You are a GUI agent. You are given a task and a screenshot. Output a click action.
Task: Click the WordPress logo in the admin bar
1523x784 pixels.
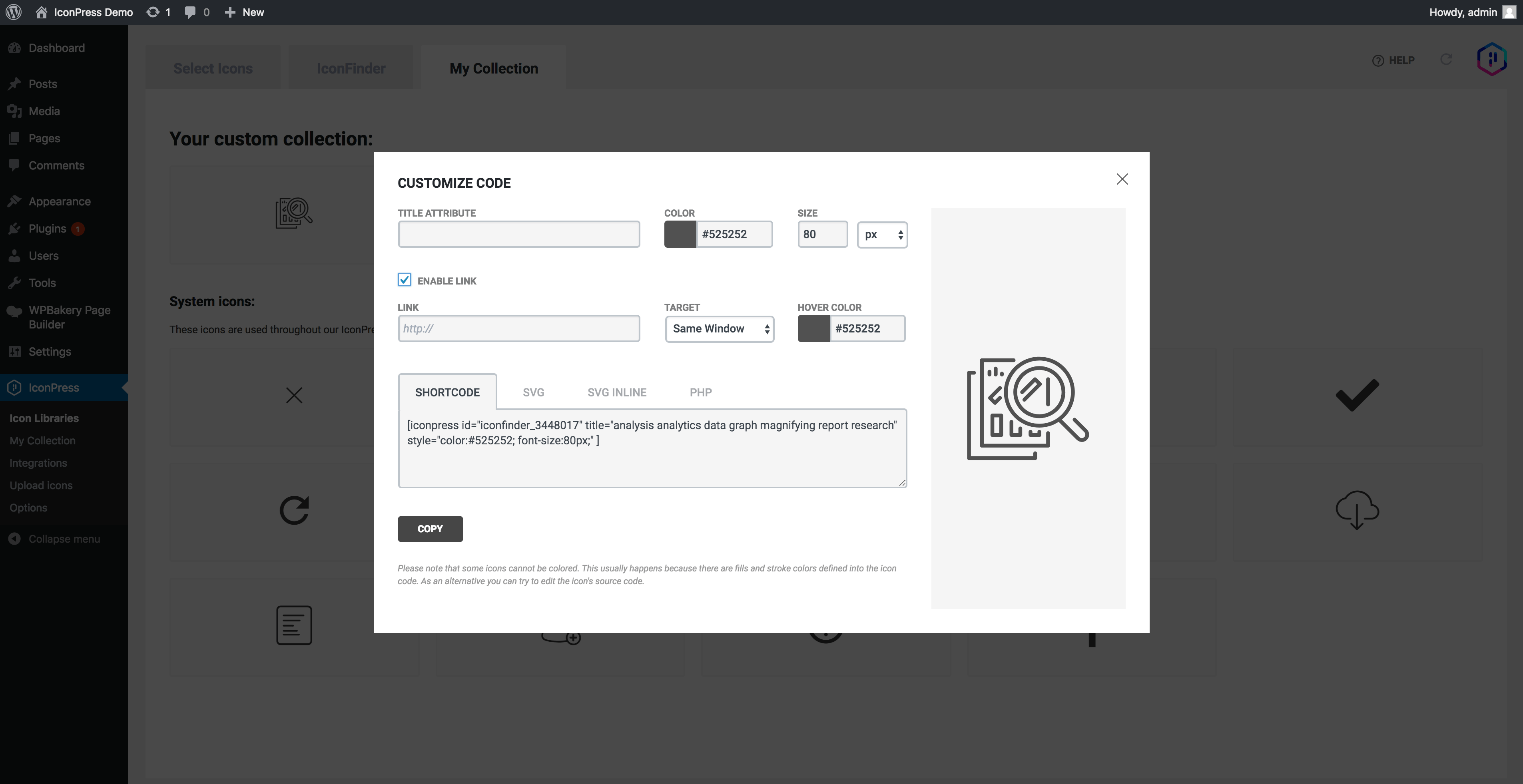coord(13,12)
